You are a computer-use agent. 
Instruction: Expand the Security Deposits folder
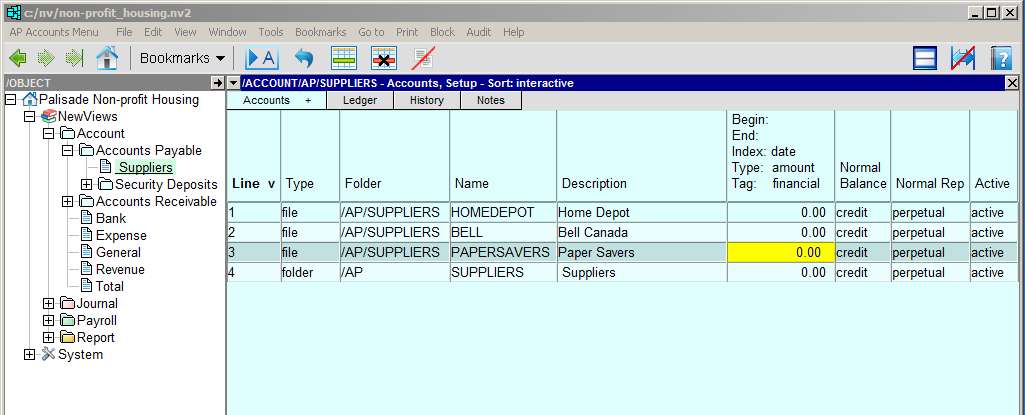[86, 185]
